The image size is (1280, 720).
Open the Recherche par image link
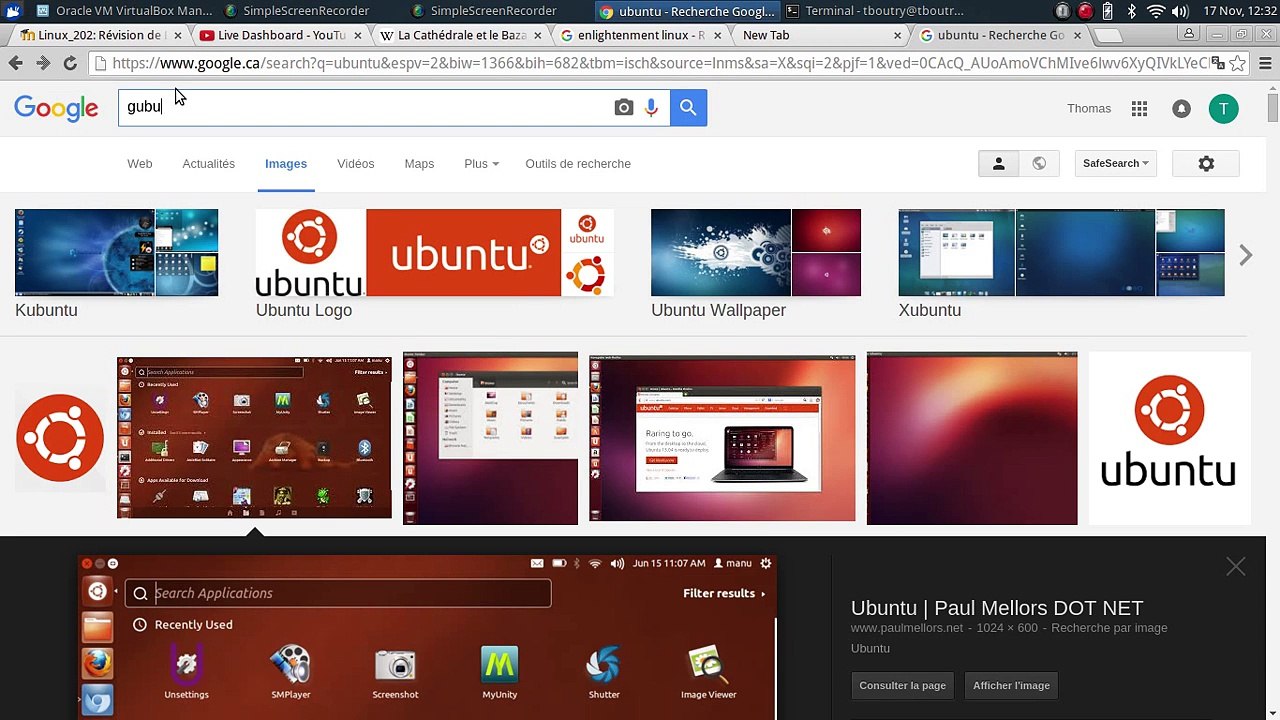(x=1109, y=628)
